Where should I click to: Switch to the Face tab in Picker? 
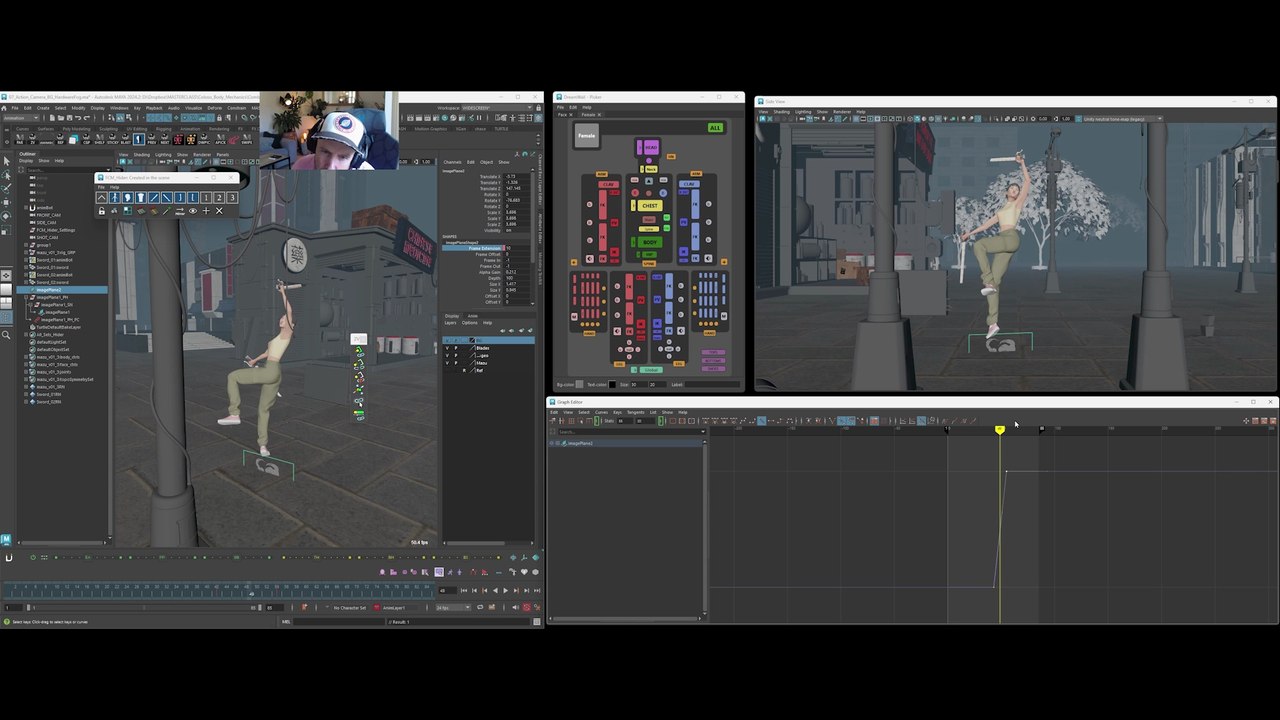point(563,114)
